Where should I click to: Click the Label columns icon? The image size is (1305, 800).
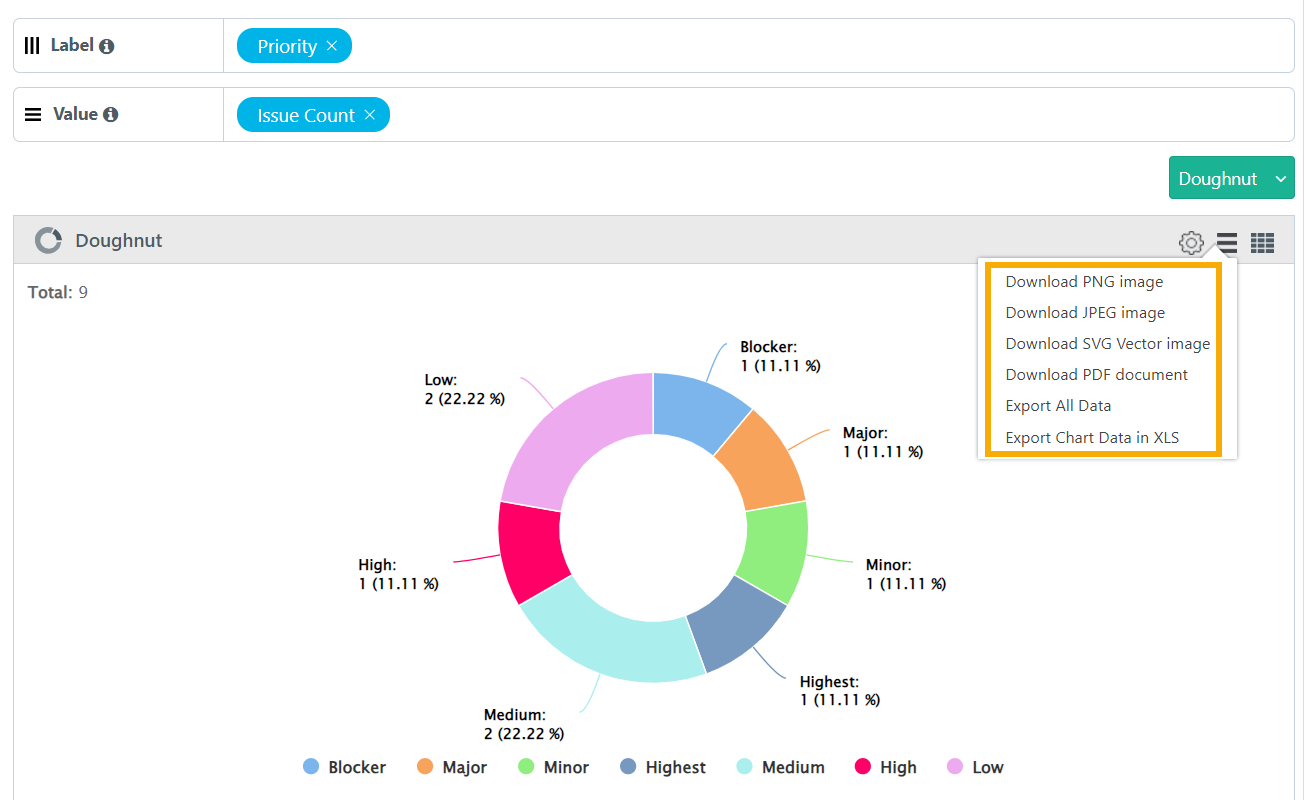[x=32, y=45]
